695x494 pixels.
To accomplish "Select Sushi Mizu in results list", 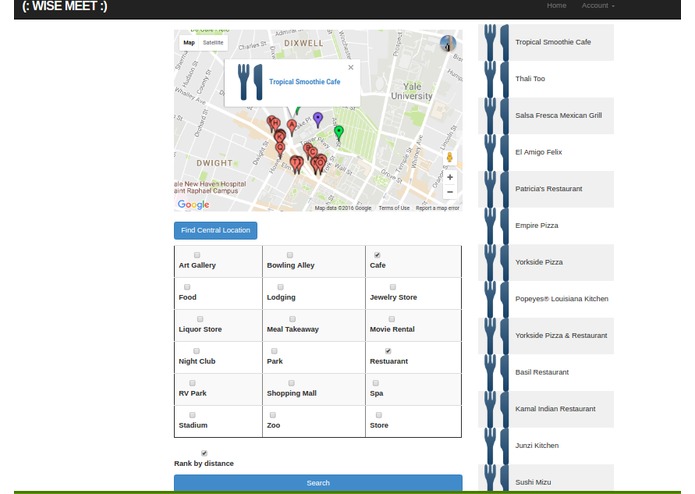I will click(x=546, y=479).
